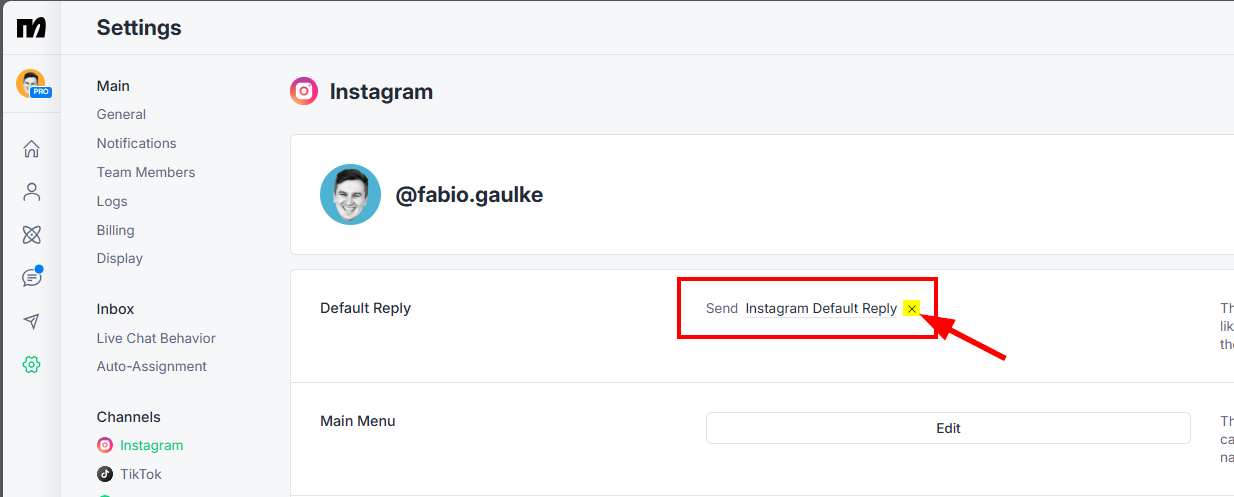
Task: Click Edit button for Main Menu
Action: coord(948,428)
